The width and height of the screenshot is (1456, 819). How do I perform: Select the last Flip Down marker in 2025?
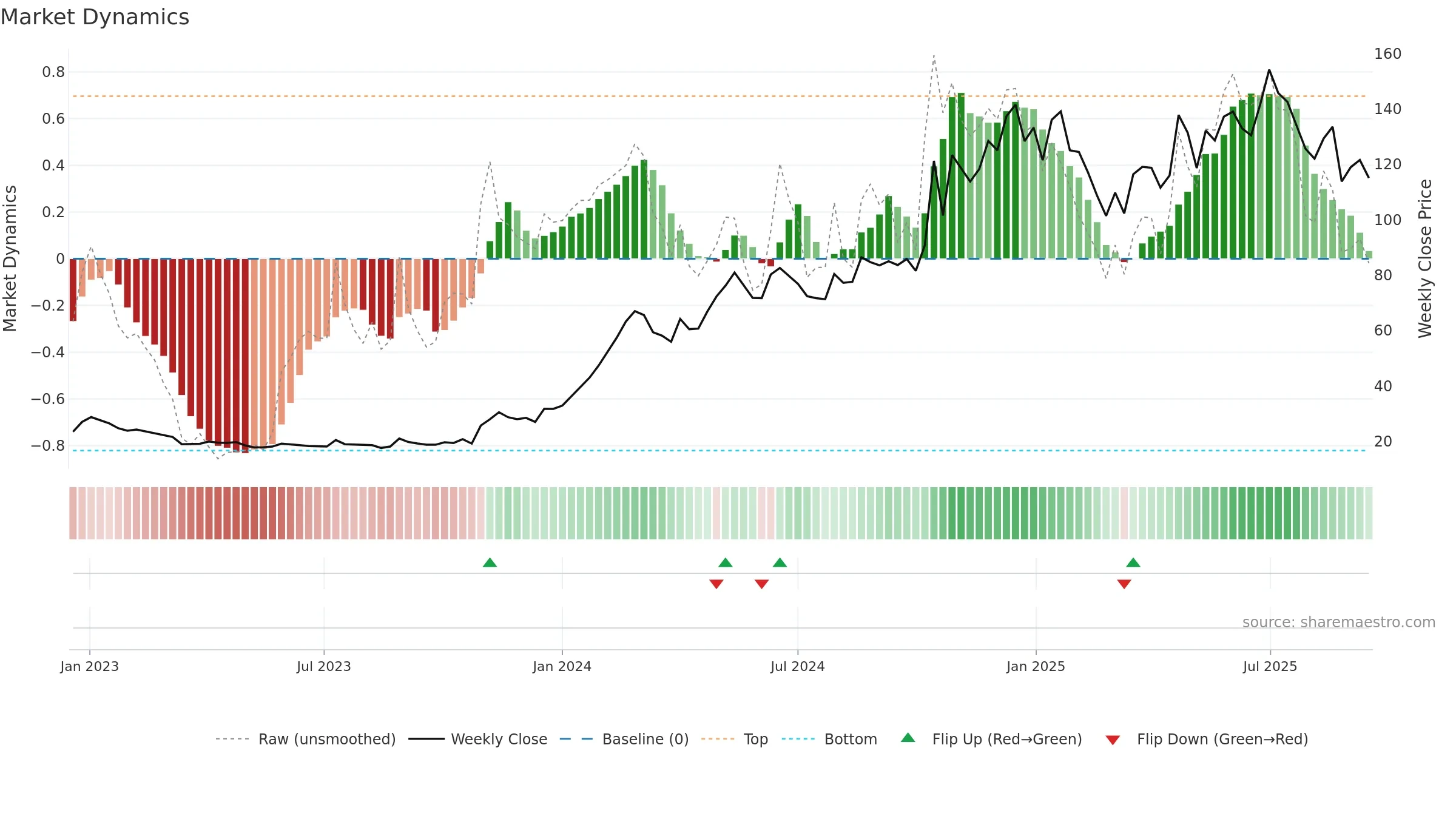click(1124, 584)
